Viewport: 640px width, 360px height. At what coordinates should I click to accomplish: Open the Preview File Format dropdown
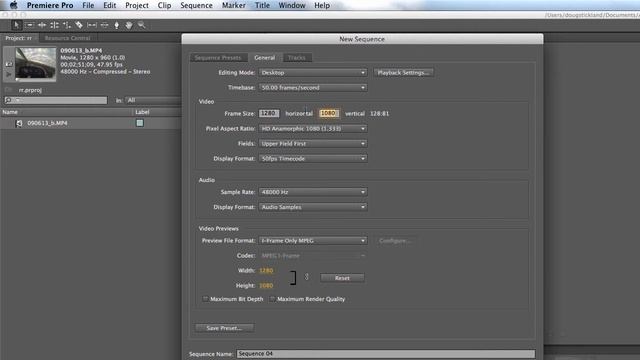[x=313, y=241]
